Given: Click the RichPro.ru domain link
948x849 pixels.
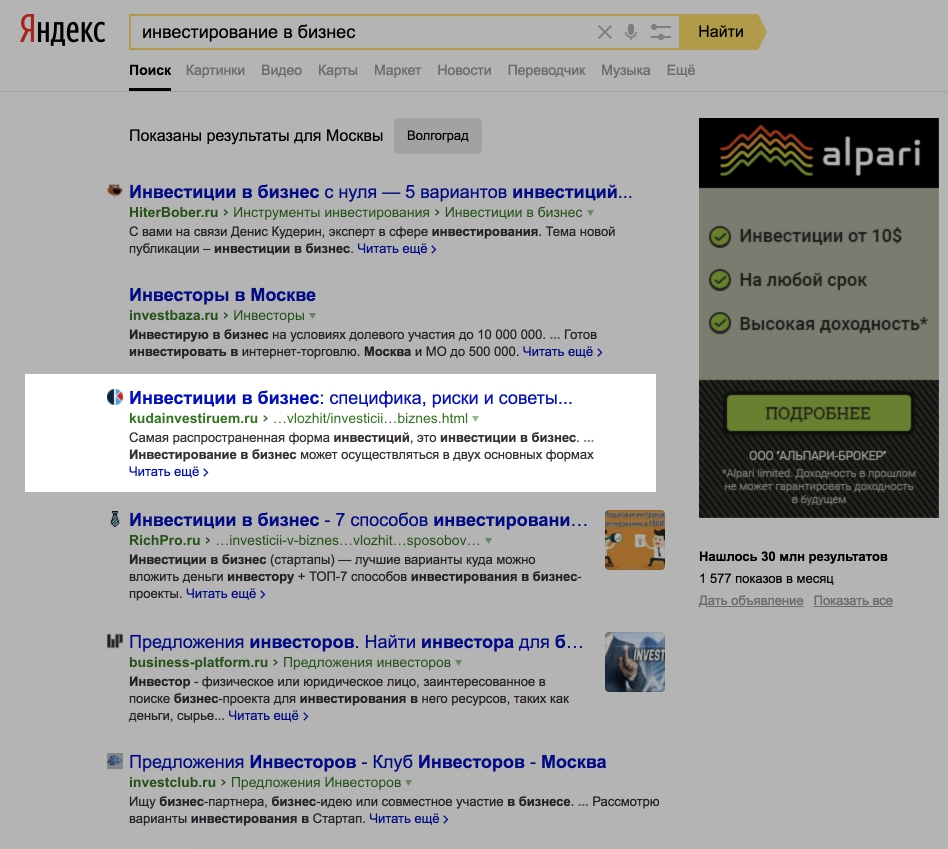Looking at the screenshot, I should click(164, 540).
